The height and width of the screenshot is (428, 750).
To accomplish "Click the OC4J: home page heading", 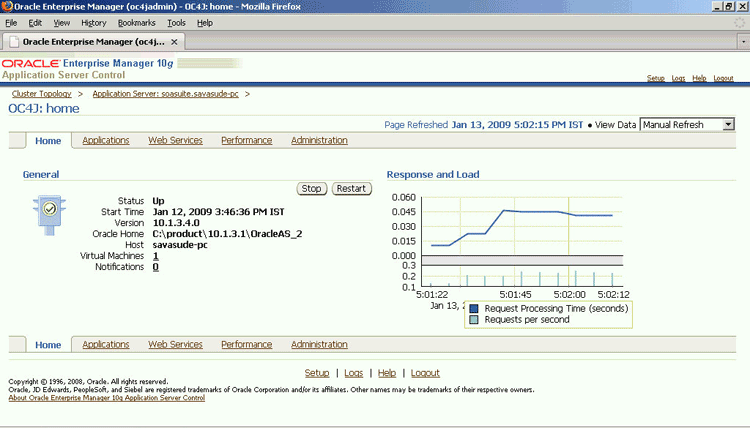I will tap(44, 109).
